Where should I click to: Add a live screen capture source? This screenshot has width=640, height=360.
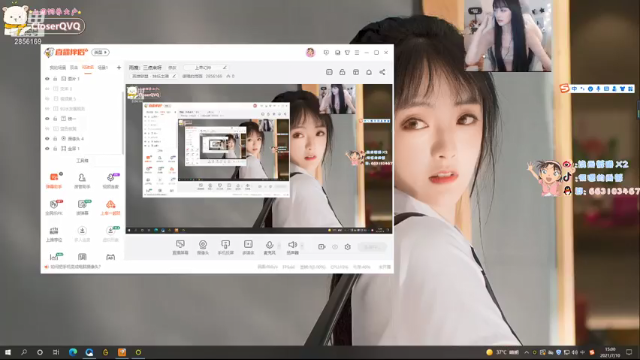[x=180, y=247]
